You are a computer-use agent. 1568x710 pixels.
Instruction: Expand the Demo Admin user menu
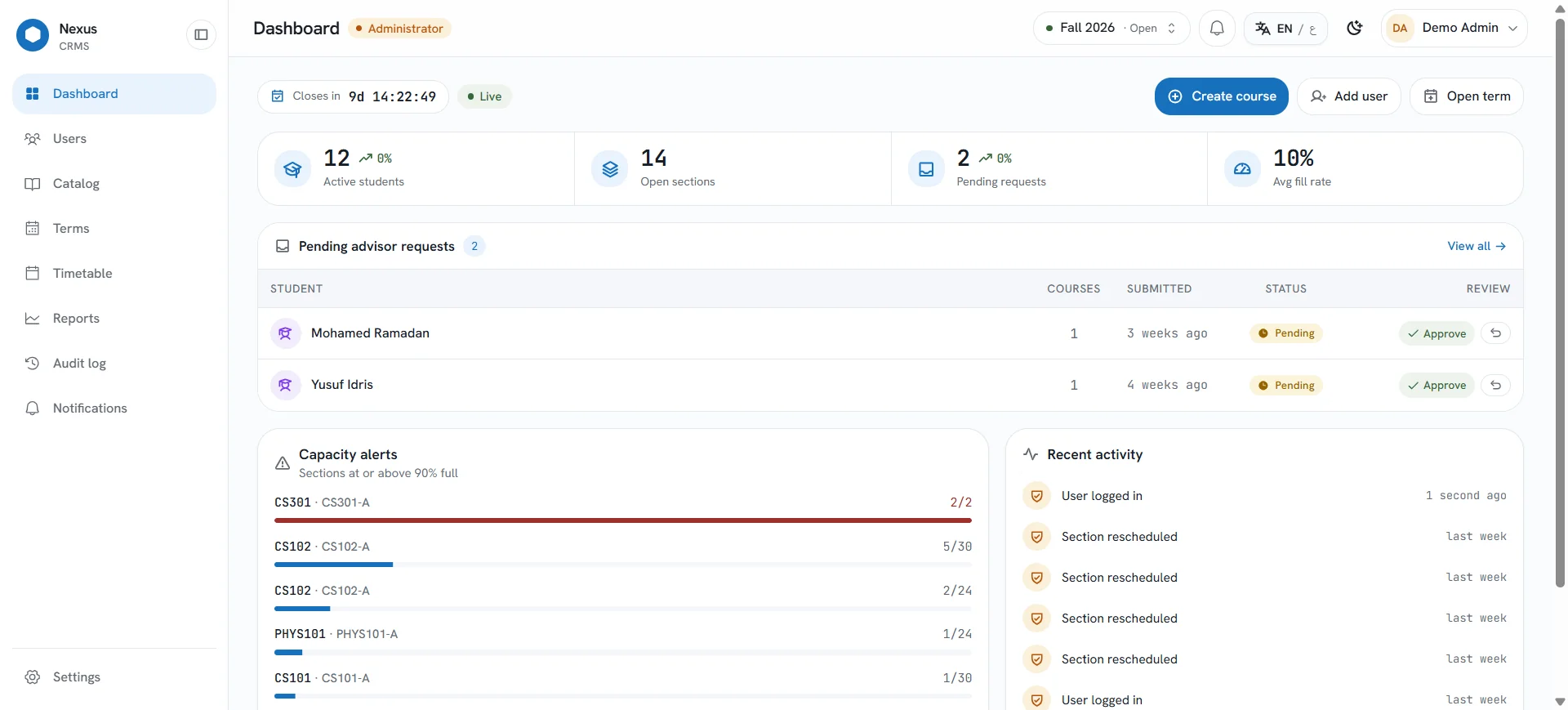point(1454,29)
